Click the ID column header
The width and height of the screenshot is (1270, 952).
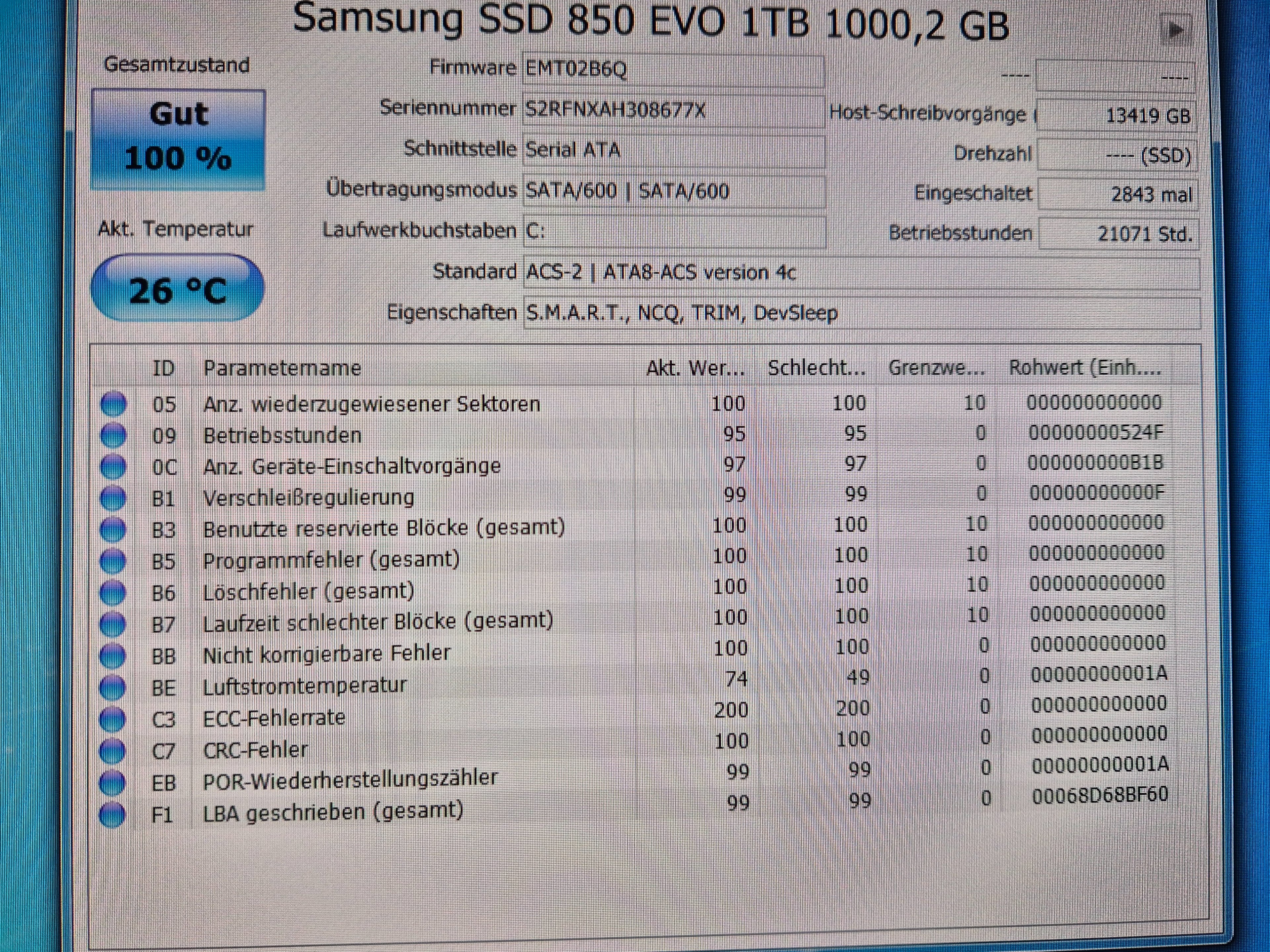(163, 368)
